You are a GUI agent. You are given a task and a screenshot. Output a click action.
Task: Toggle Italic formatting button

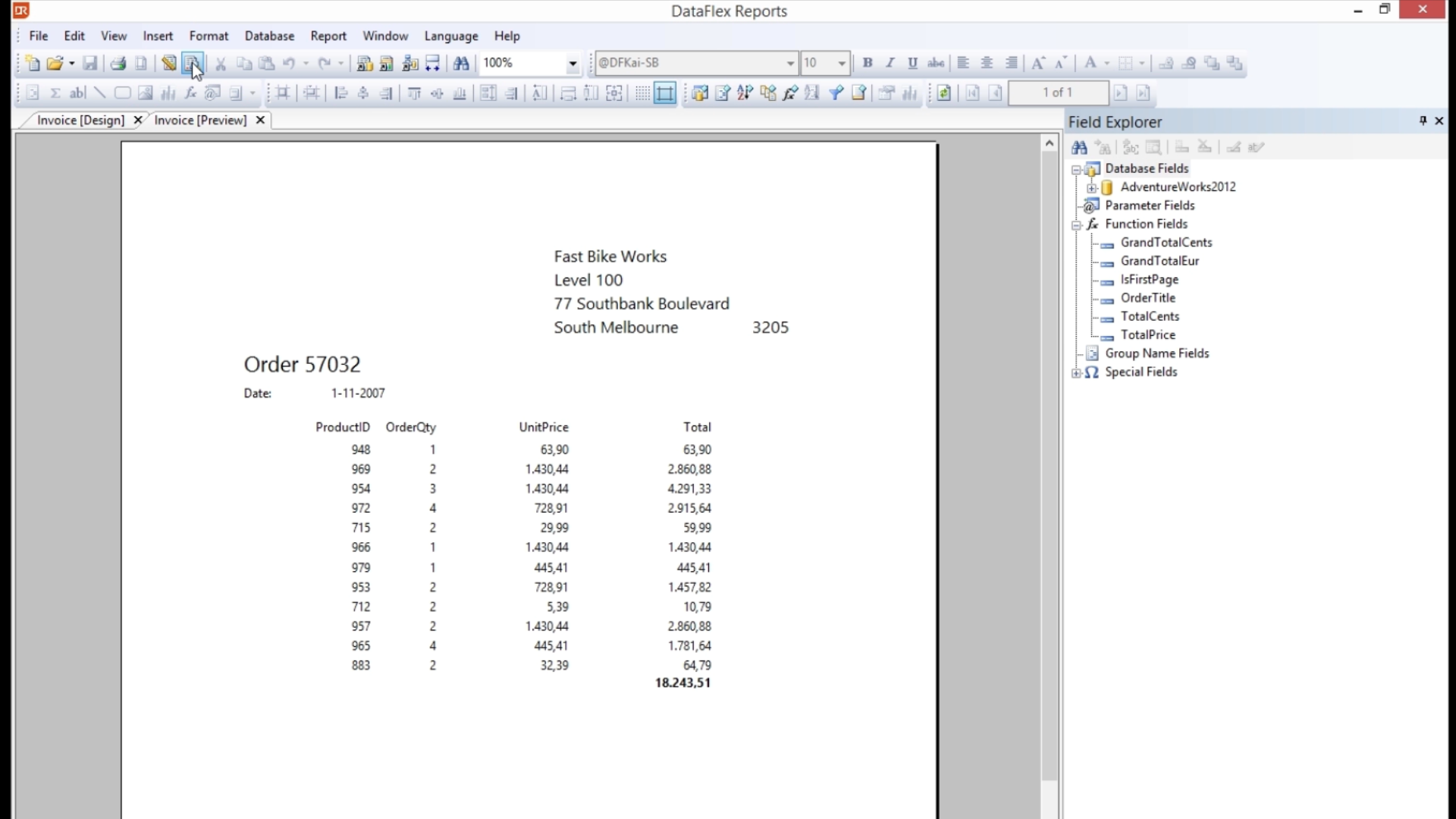[890, 63]
